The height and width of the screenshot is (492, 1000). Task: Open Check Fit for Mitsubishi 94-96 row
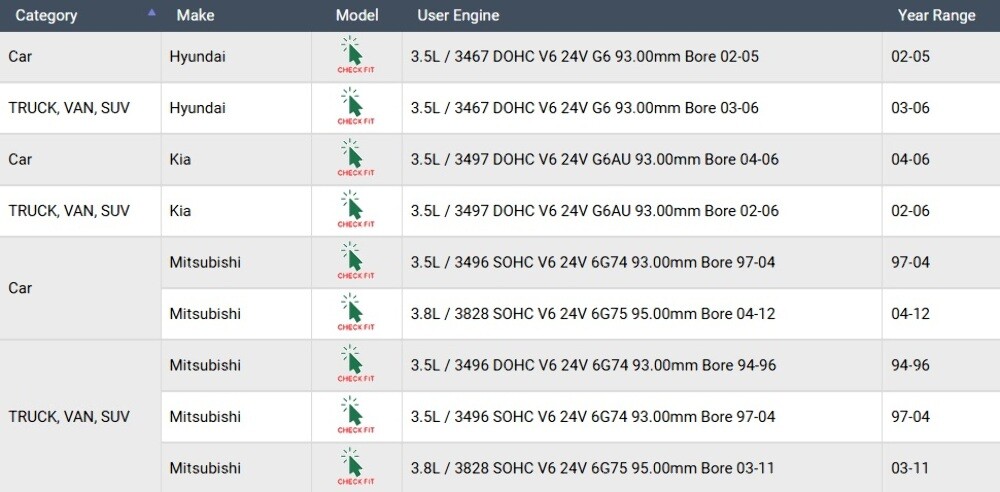356,364
